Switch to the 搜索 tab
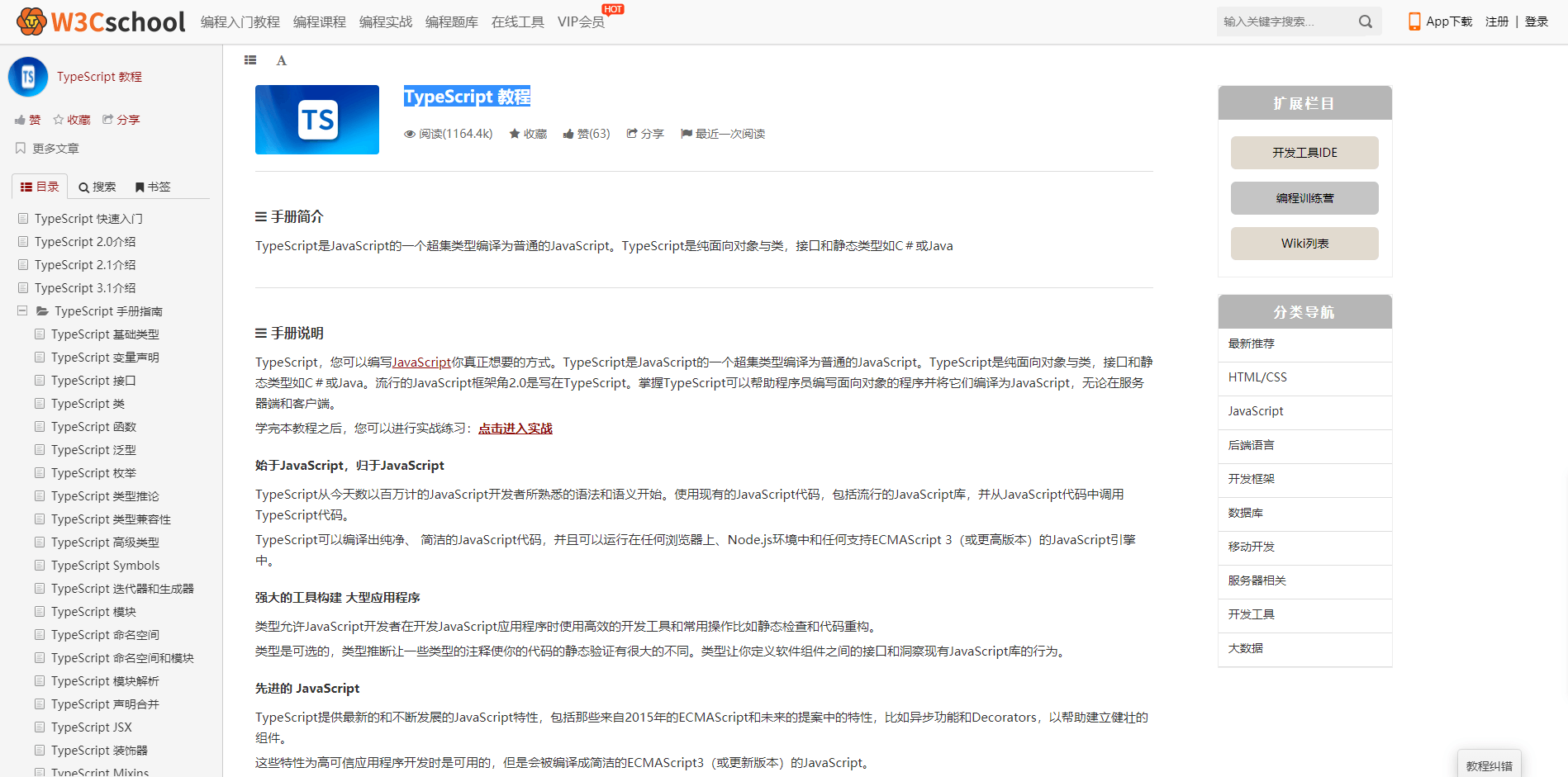 coord(97,187)
